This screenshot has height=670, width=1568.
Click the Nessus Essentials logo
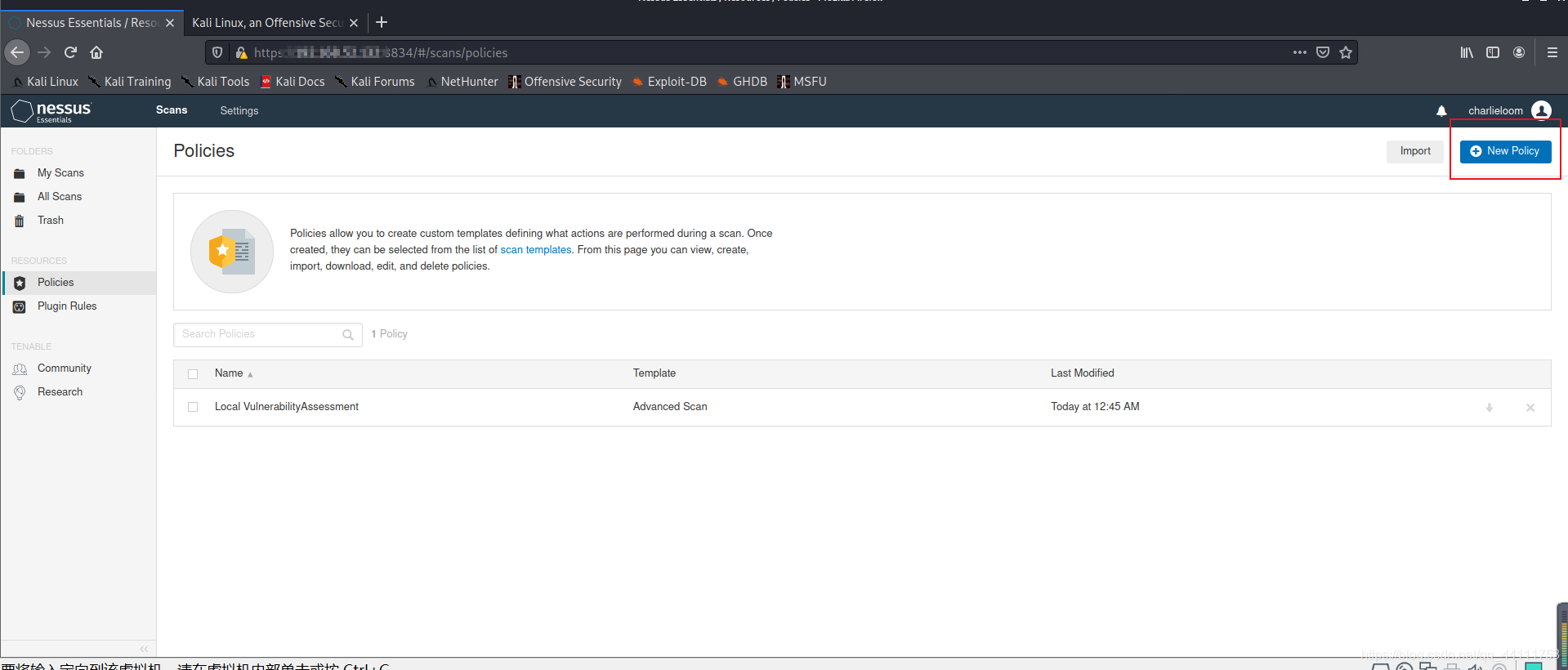click(51, 111)
